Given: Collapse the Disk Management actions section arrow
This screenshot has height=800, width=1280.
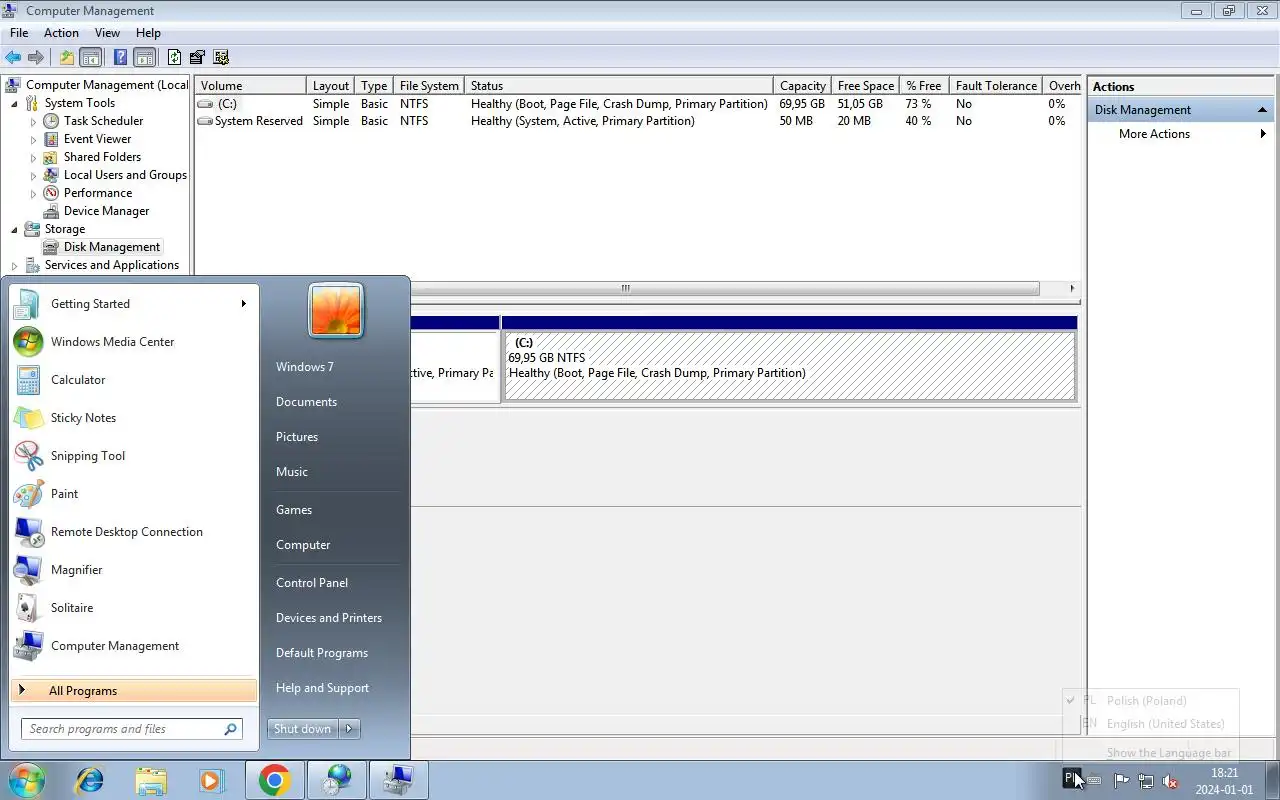Looking at the screenshot, I should [x=1262, y=110].
